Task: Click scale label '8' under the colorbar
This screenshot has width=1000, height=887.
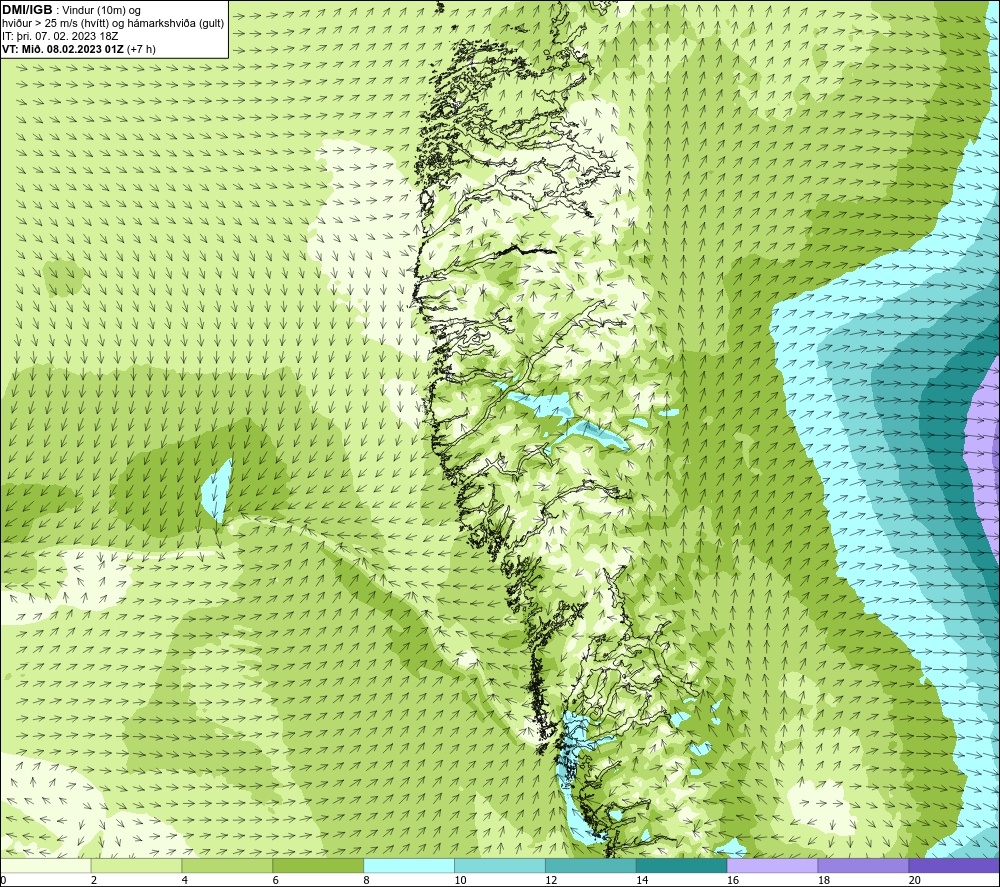Action: click(x=367, y=881)
